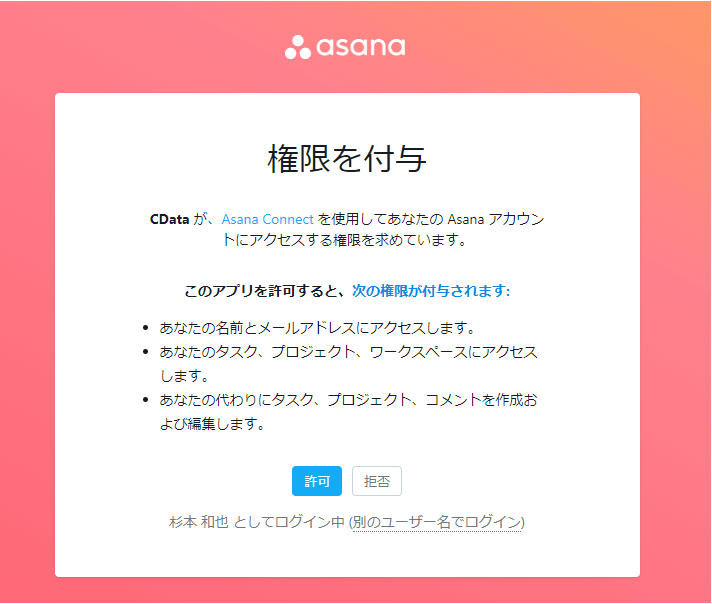Click the user name 杉本 和也
712x604 pixels.
(199, 522)
